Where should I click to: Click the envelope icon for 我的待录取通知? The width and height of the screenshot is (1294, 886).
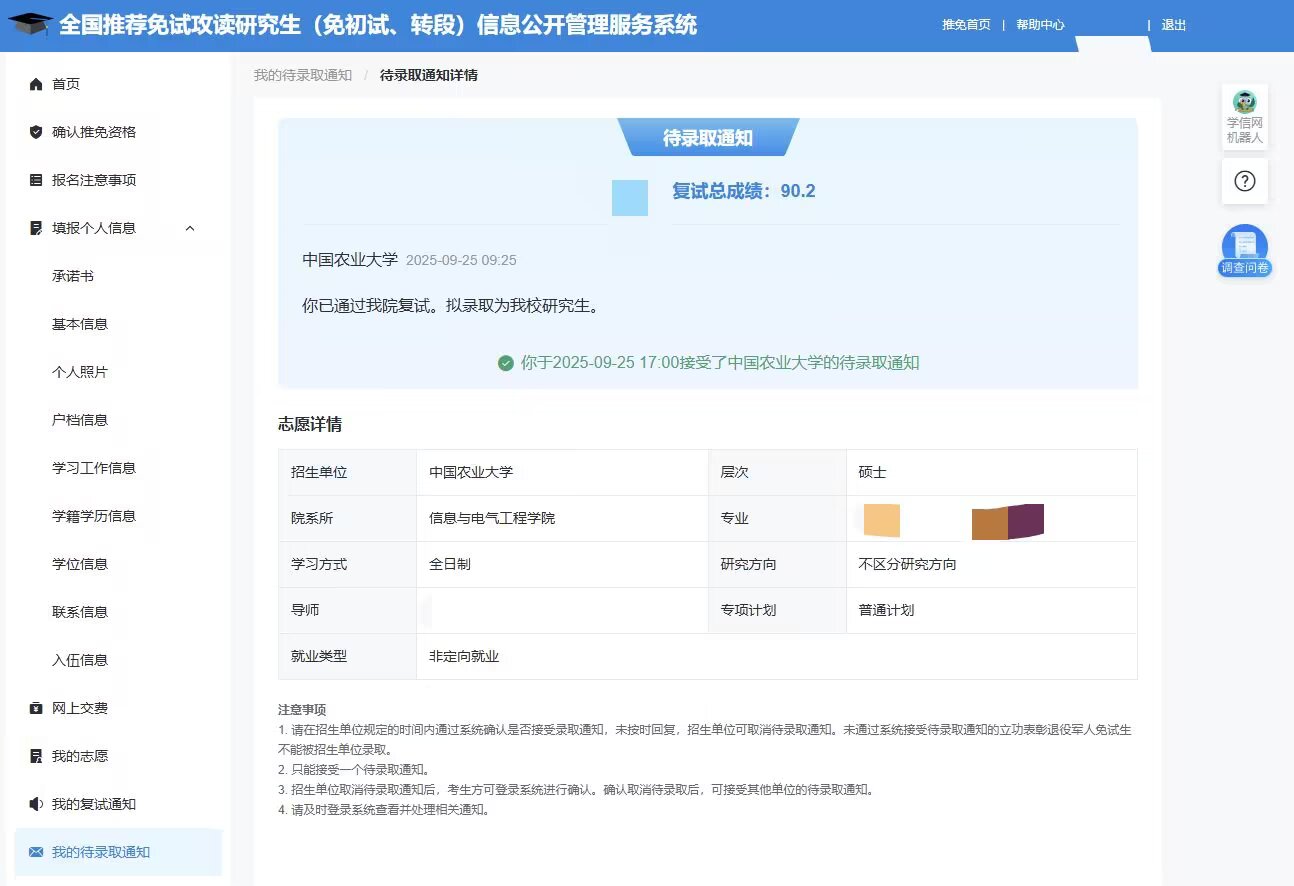(36, 852)
